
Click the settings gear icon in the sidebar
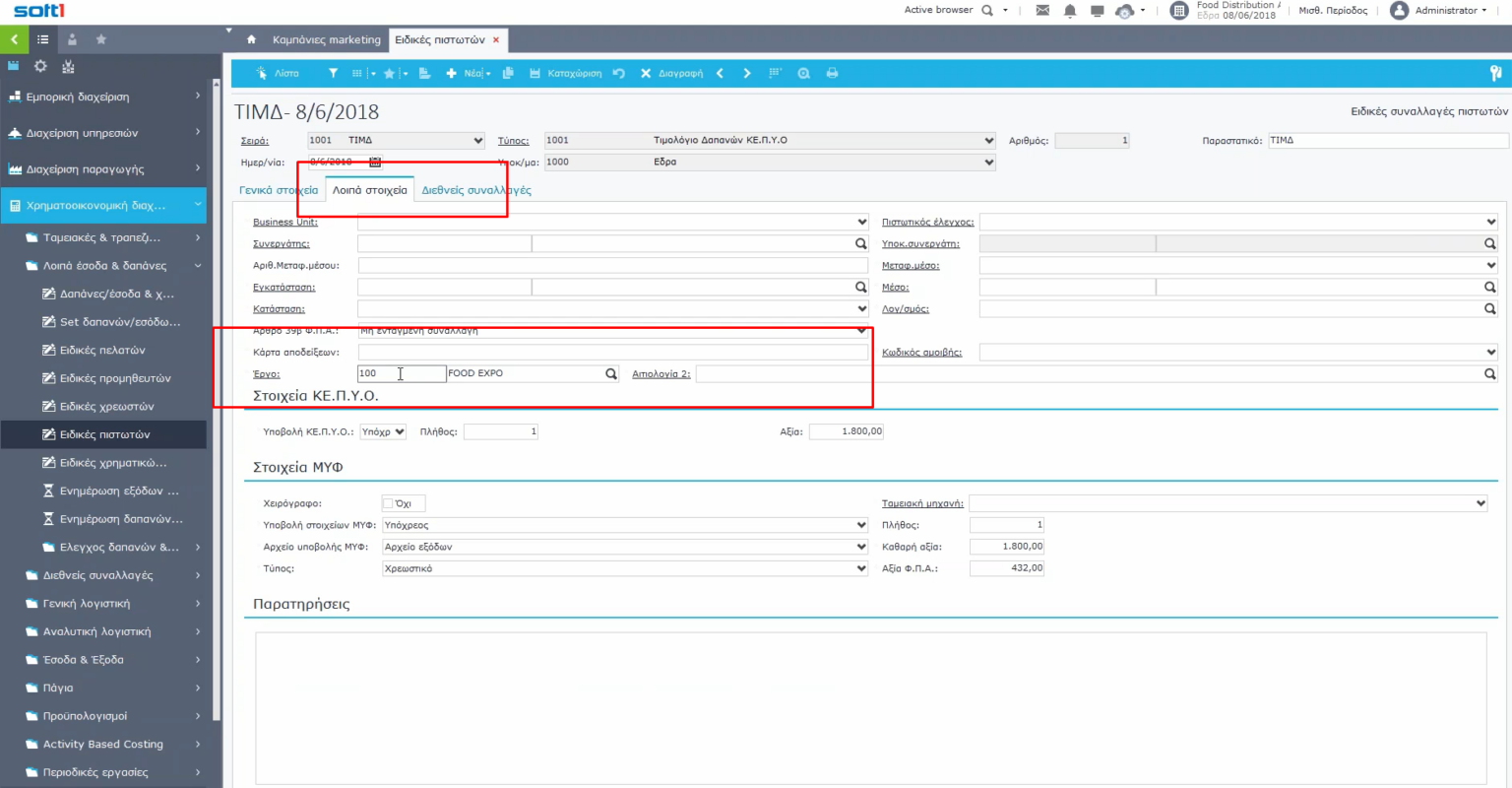40,66
